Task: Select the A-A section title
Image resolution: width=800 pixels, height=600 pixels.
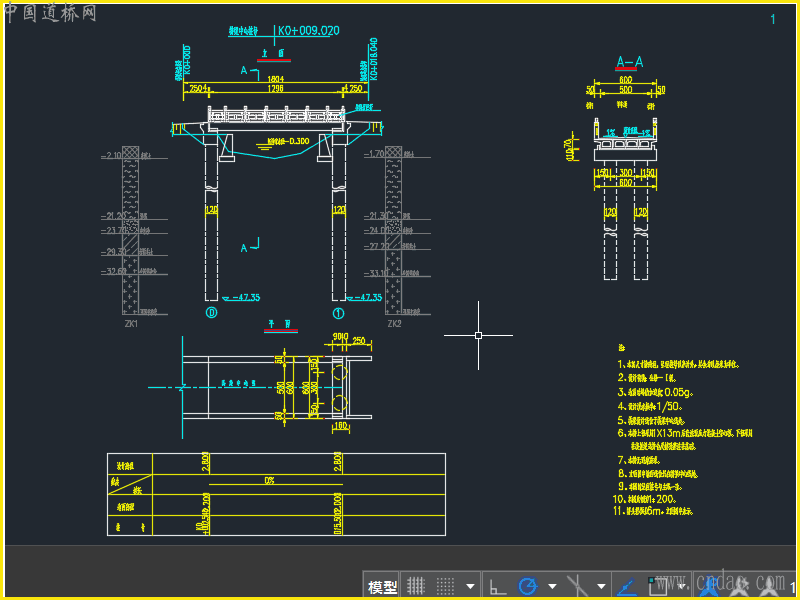Action: 629,62
